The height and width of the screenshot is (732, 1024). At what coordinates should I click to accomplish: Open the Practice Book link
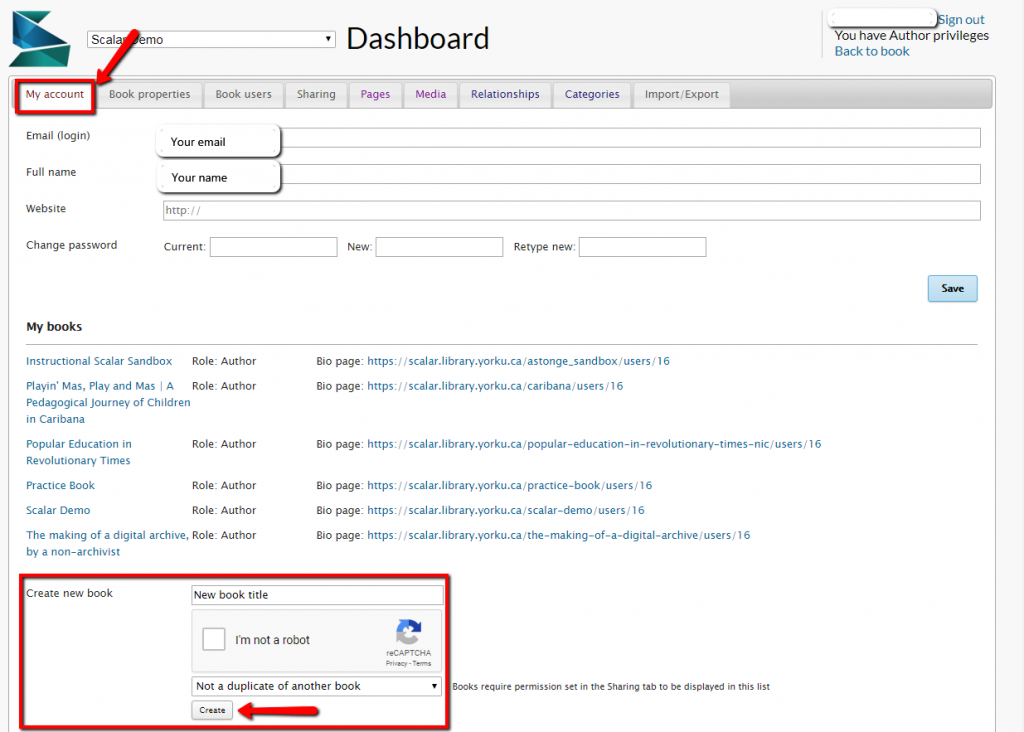(60, 485)
